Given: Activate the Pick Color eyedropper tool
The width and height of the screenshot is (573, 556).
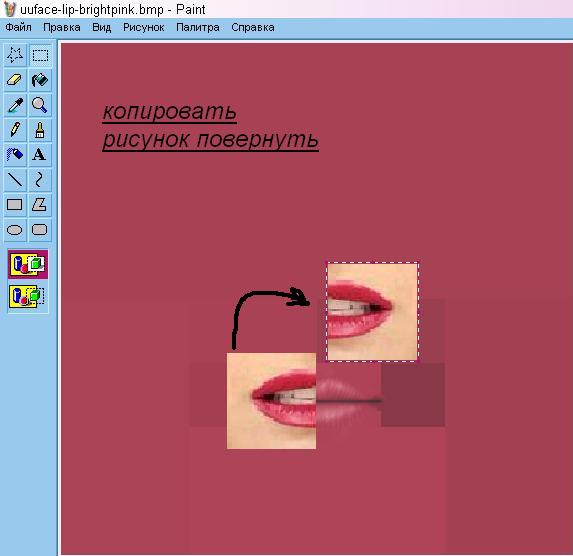Looking at the screenshot, I should pyautogui.click(x=15, y=105).
